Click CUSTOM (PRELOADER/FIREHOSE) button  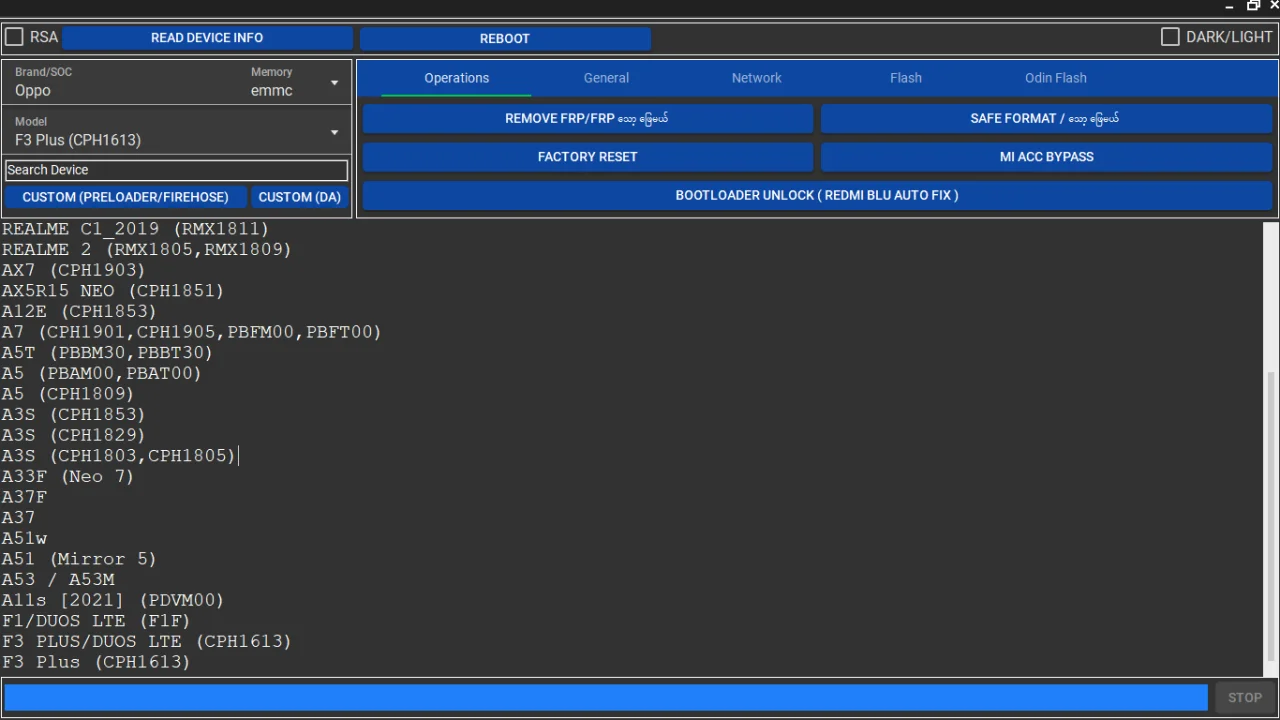[x=125, y=197]
